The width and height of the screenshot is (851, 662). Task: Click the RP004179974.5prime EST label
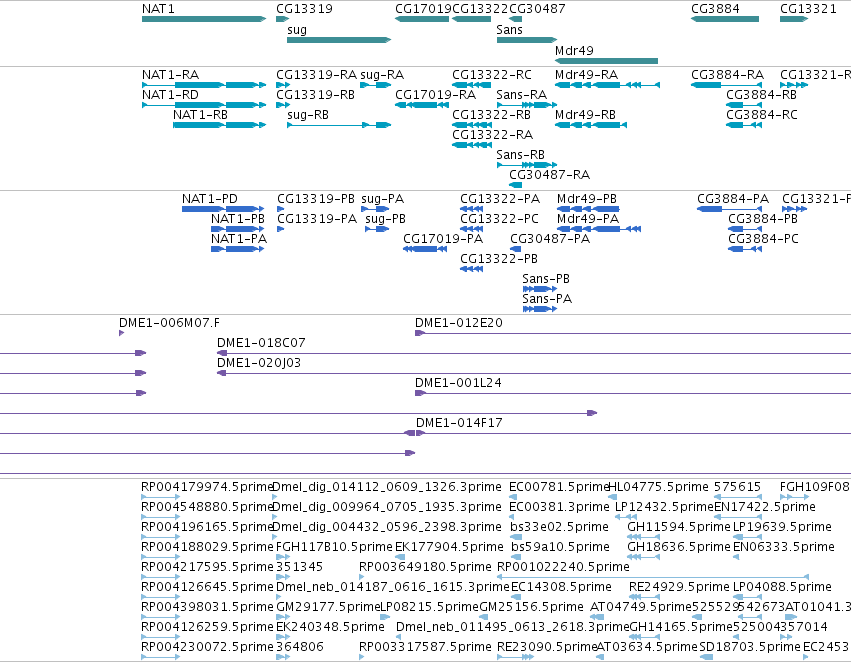pos(206,487)
